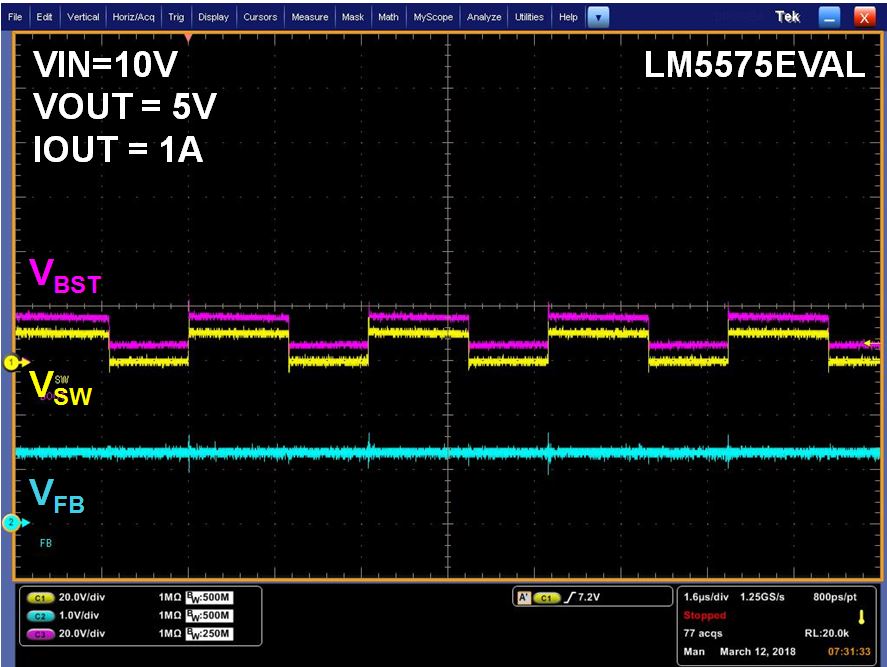Open the MyScope menu

(433, 17)
